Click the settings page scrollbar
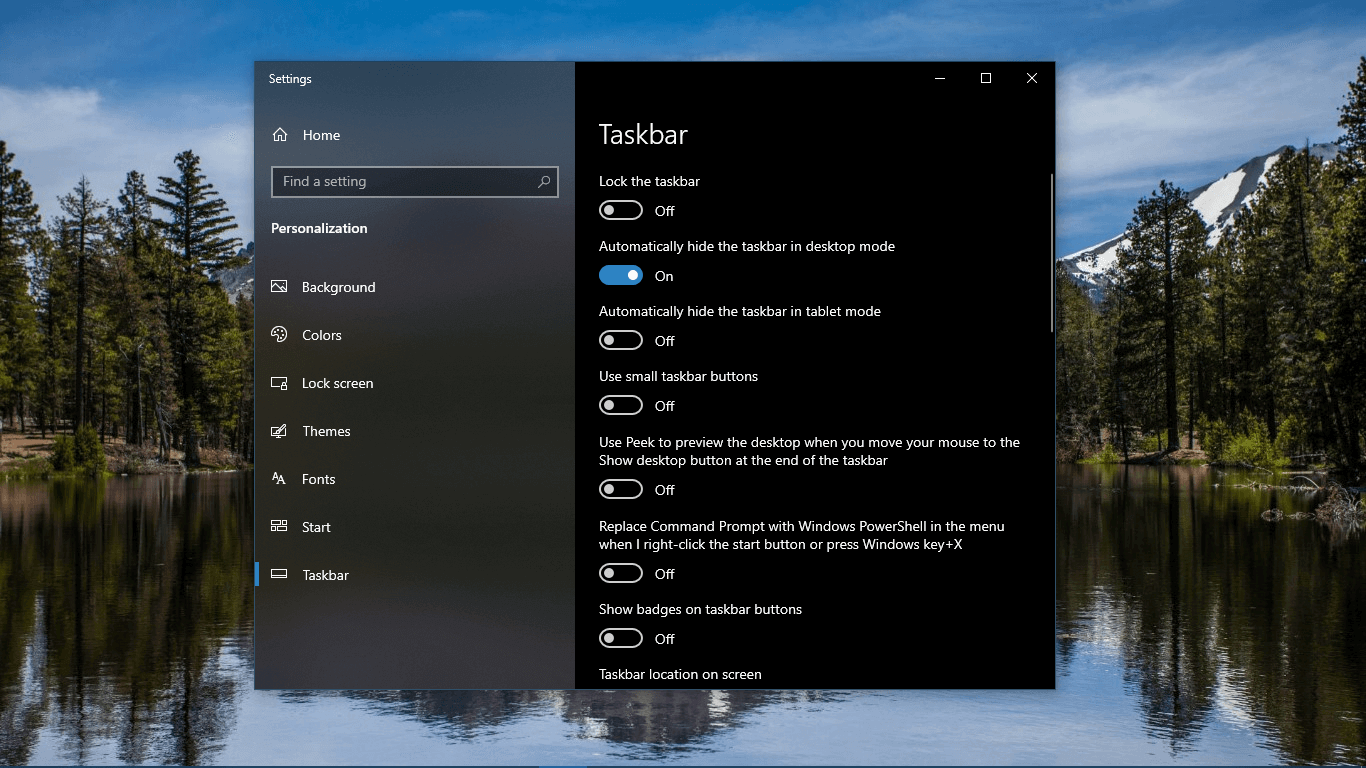Screen dimensions: 1366x768 pos(1048,250)
